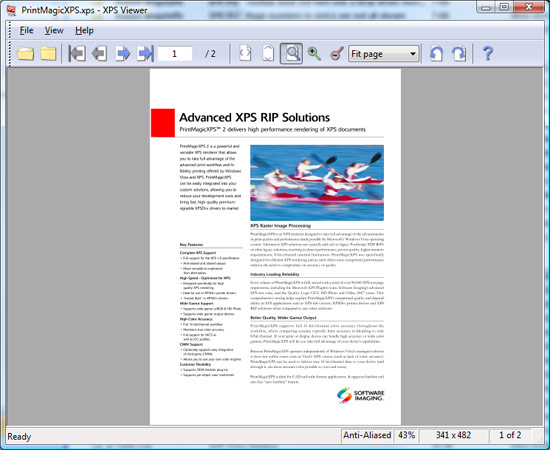Go to the next page arrow
This screenshot has height=450, width=550.
[x=123, y=54]
